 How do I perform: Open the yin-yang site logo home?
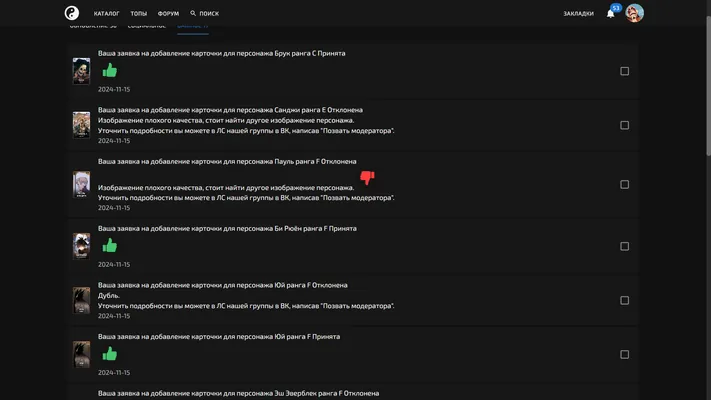coord(72,13)
